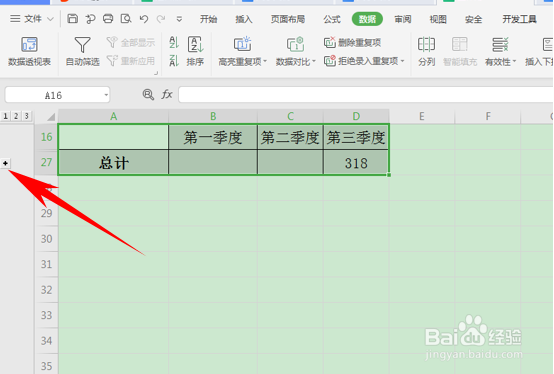This screenshot has height=374, width=554.
Task: Click the Redo arrow icon
Action: [x=161, y=19]
